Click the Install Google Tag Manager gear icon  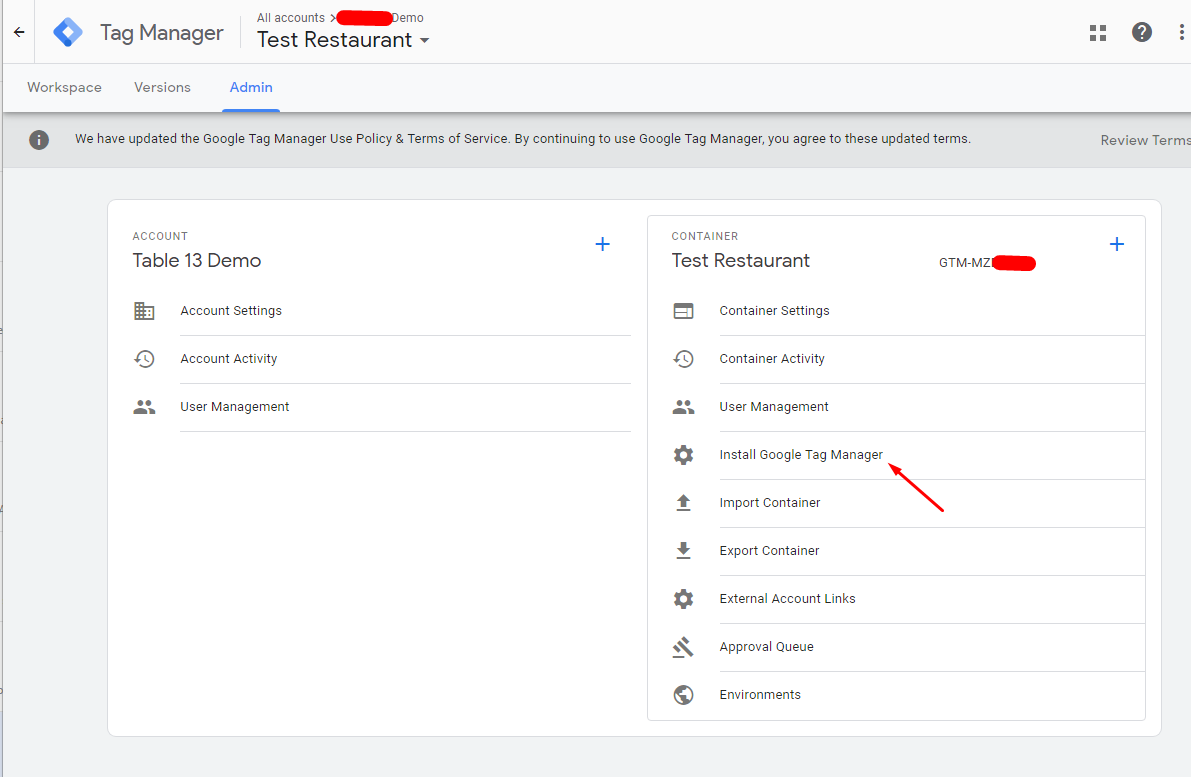(x=684, y=455)
